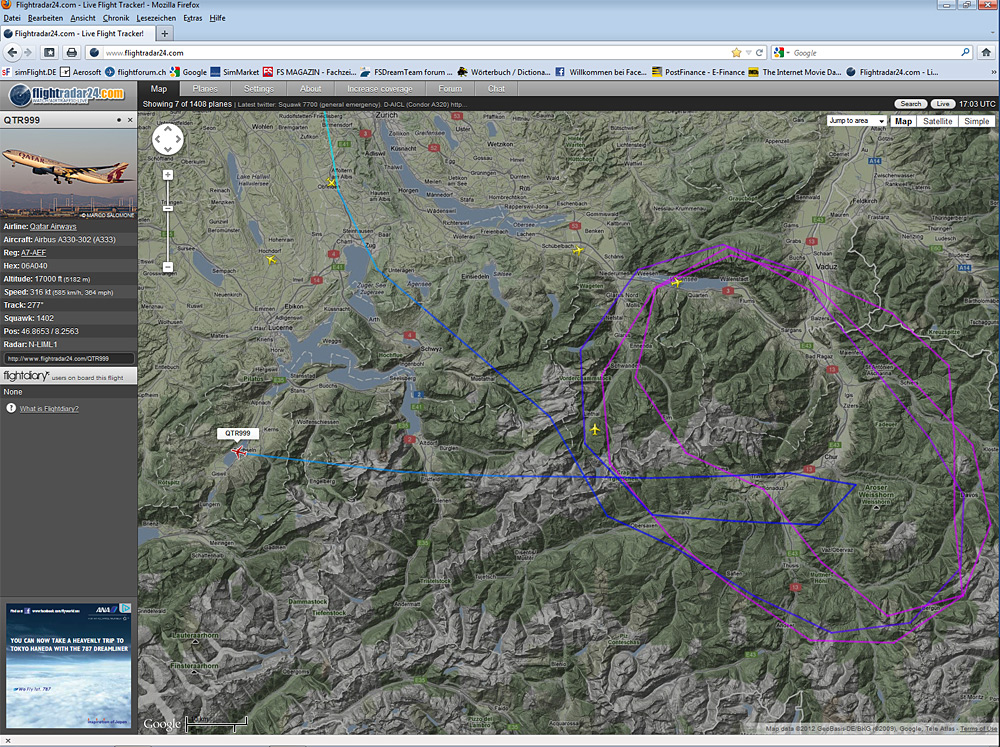Open the Lesezeichen menu
Viewport: 1000px width, 747px height.
click(x=156, y=18)
